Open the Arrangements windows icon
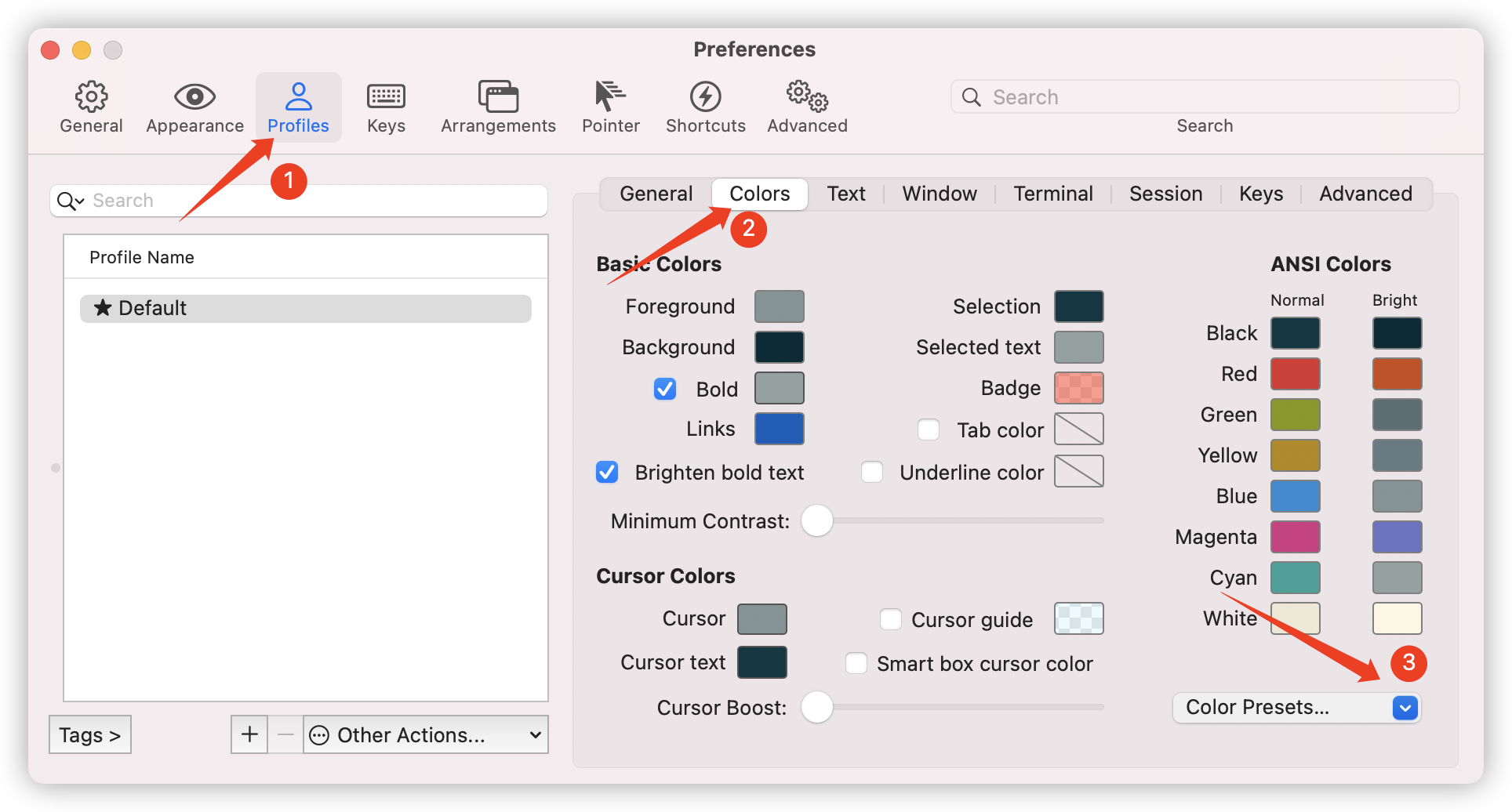Image resolution: width=1512 pixels, height=812 pixels. tap(498, 96)
